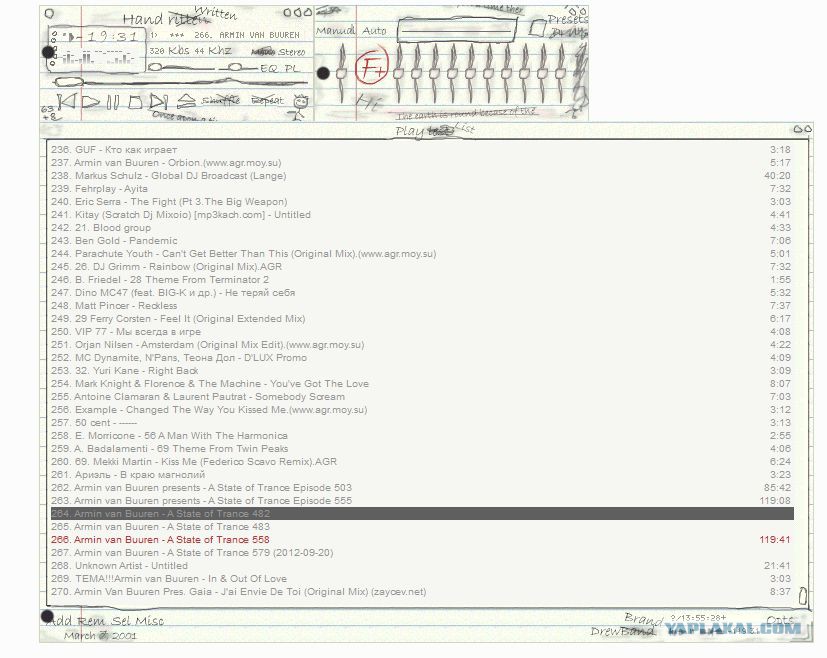Select track 254 Mark Knight & Florence
The width and height of the screenshot is (827, 658).
(x=422, y=384)
